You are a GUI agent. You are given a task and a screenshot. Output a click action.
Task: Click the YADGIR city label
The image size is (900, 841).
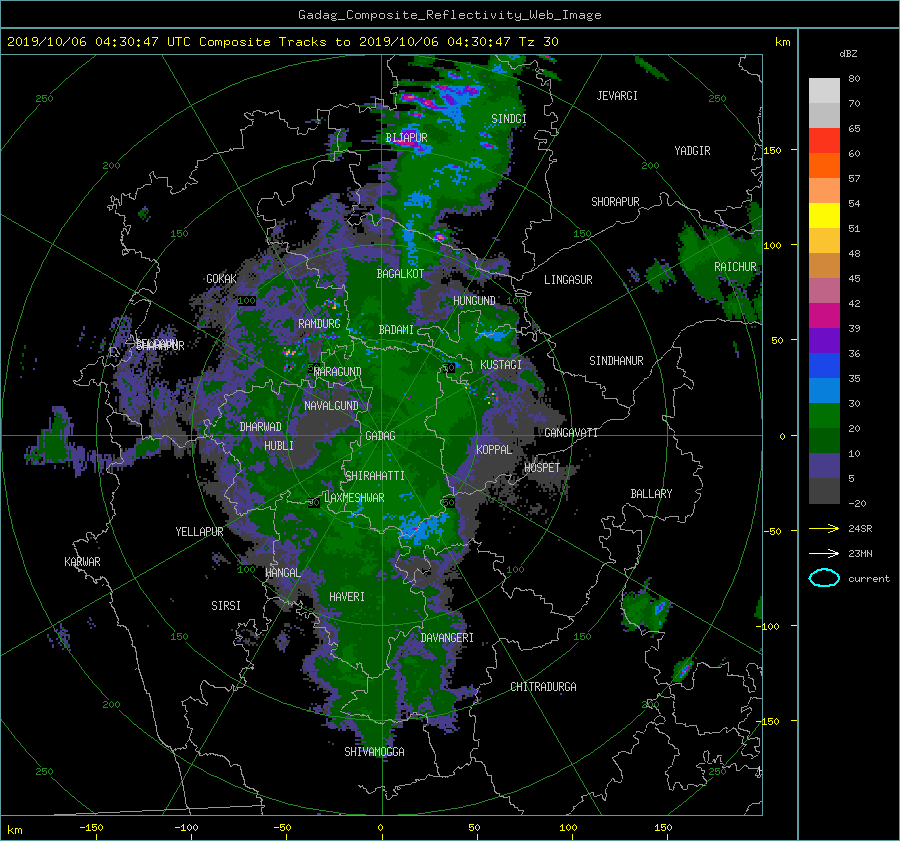(692, 151)
